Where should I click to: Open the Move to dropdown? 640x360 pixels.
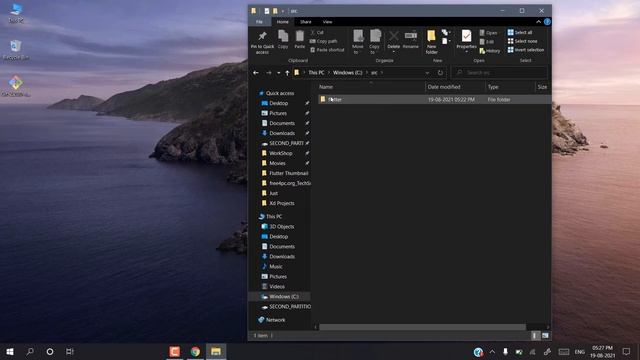[358, 42]
